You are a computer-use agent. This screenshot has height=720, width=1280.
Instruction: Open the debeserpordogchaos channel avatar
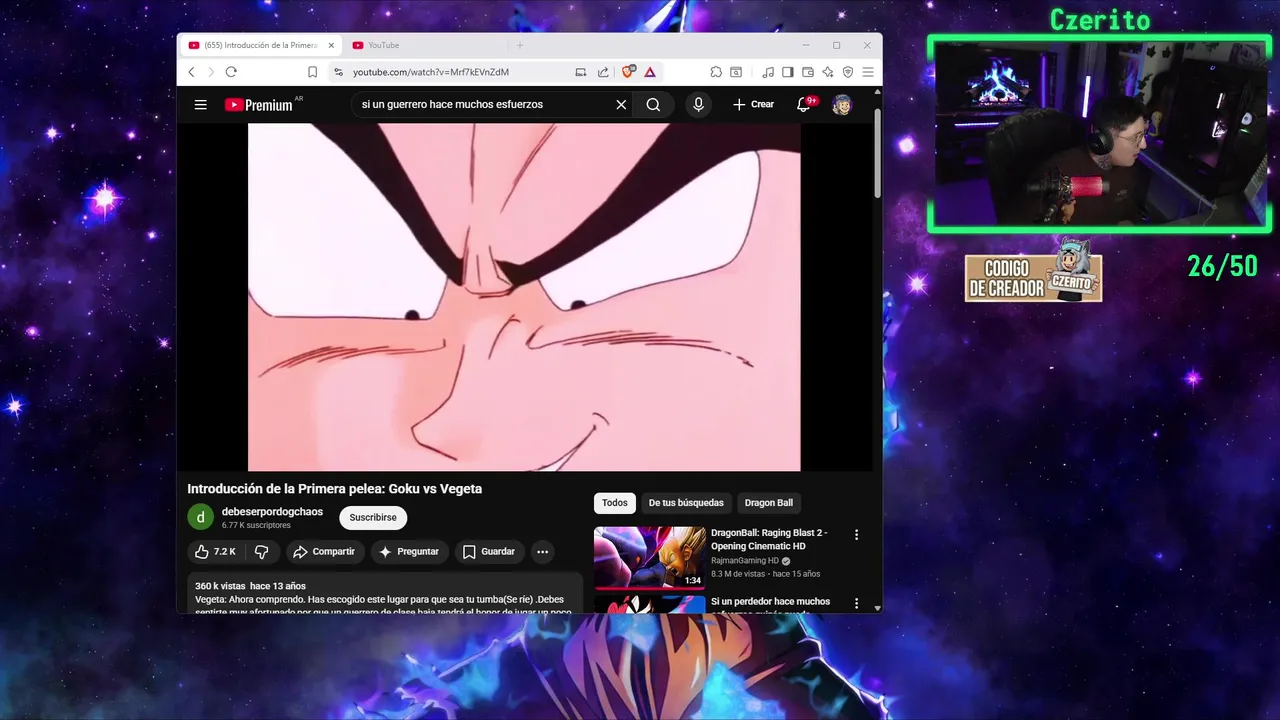200,517
